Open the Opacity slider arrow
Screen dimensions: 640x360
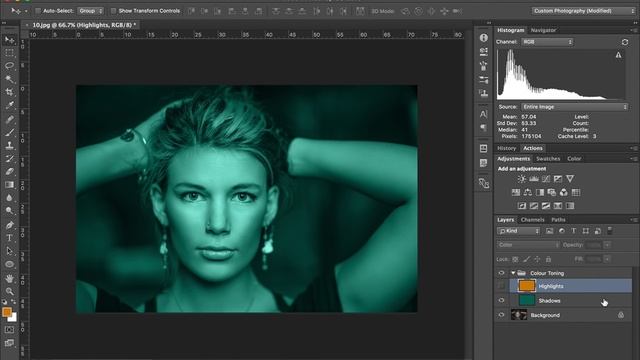[607, 245]
